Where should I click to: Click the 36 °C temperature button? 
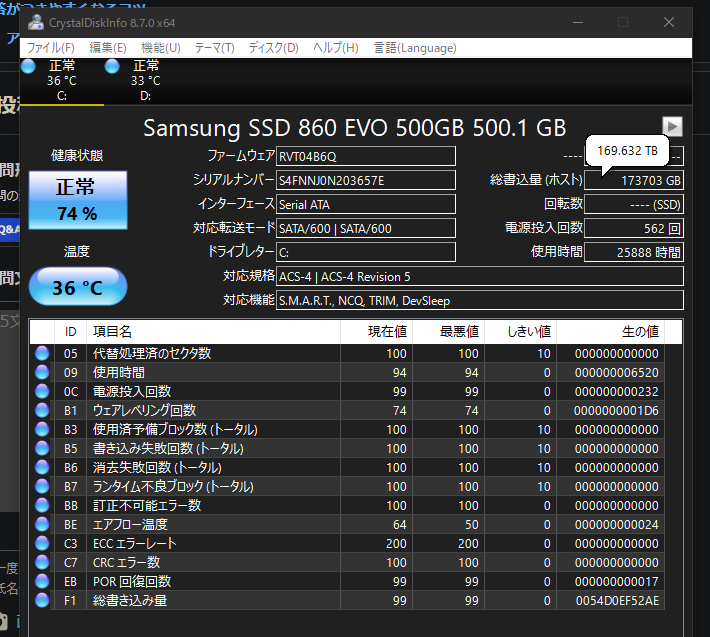78,287
